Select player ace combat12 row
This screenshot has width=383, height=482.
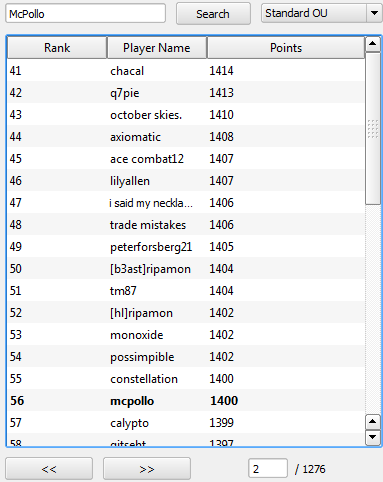186,159
